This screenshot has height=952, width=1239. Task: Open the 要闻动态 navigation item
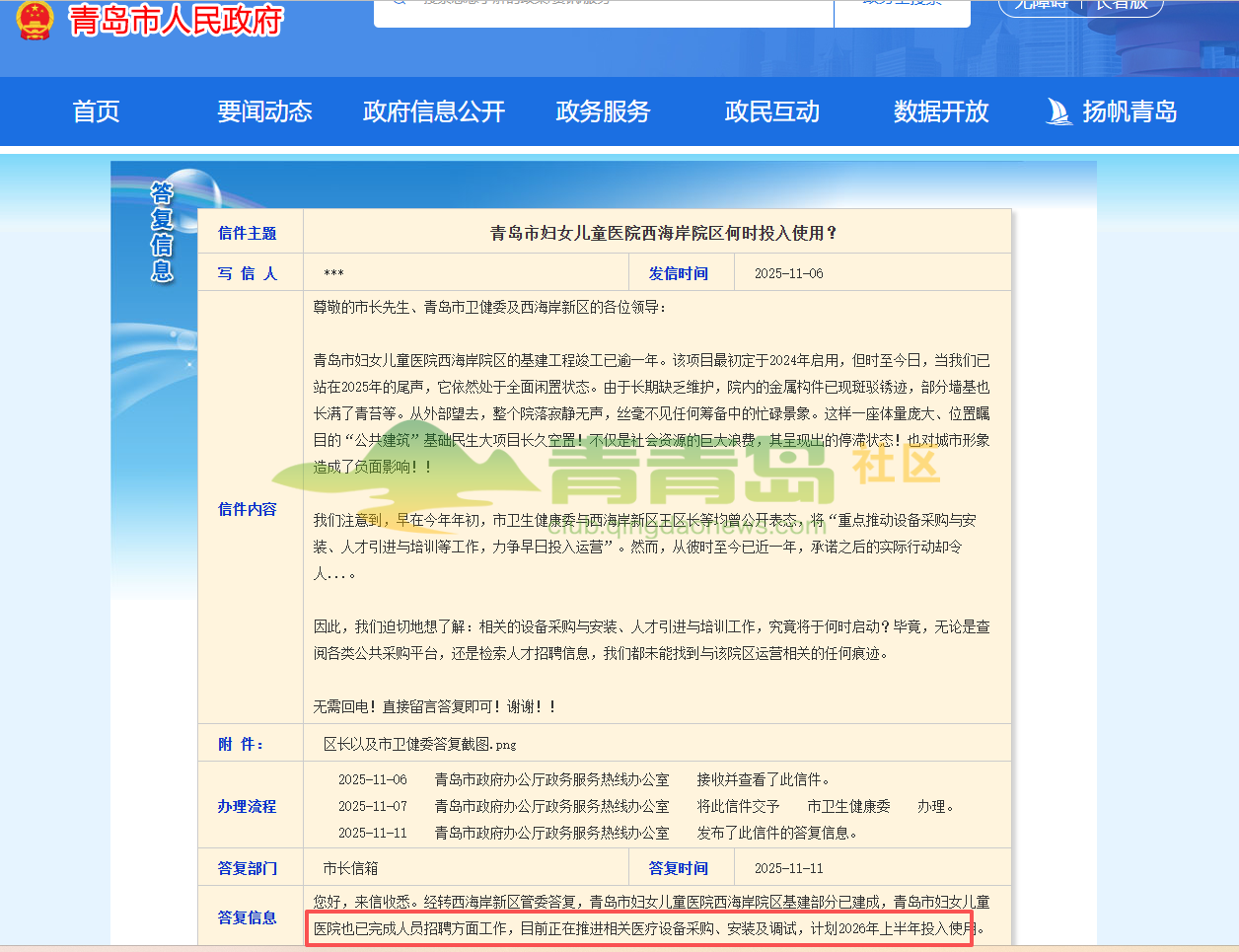[264, 111]
